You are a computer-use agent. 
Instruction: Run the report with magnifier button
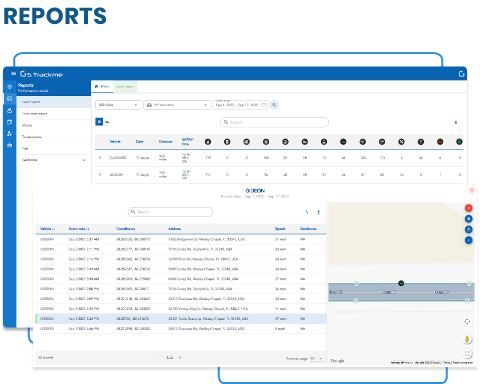pos(274,105)
